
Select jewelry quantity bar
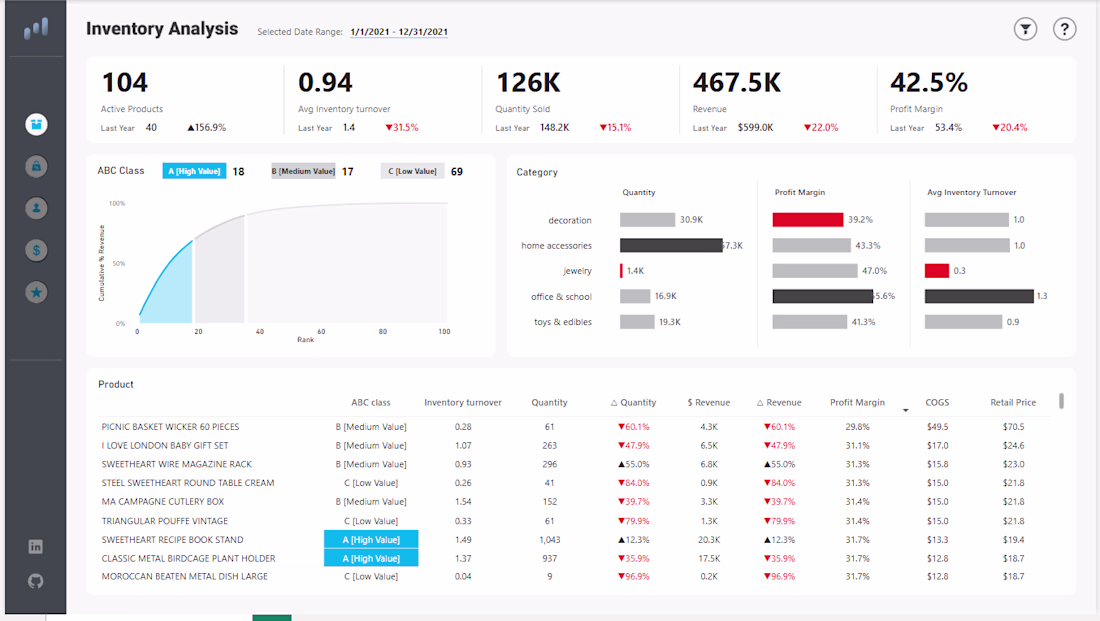coord(622,271)
